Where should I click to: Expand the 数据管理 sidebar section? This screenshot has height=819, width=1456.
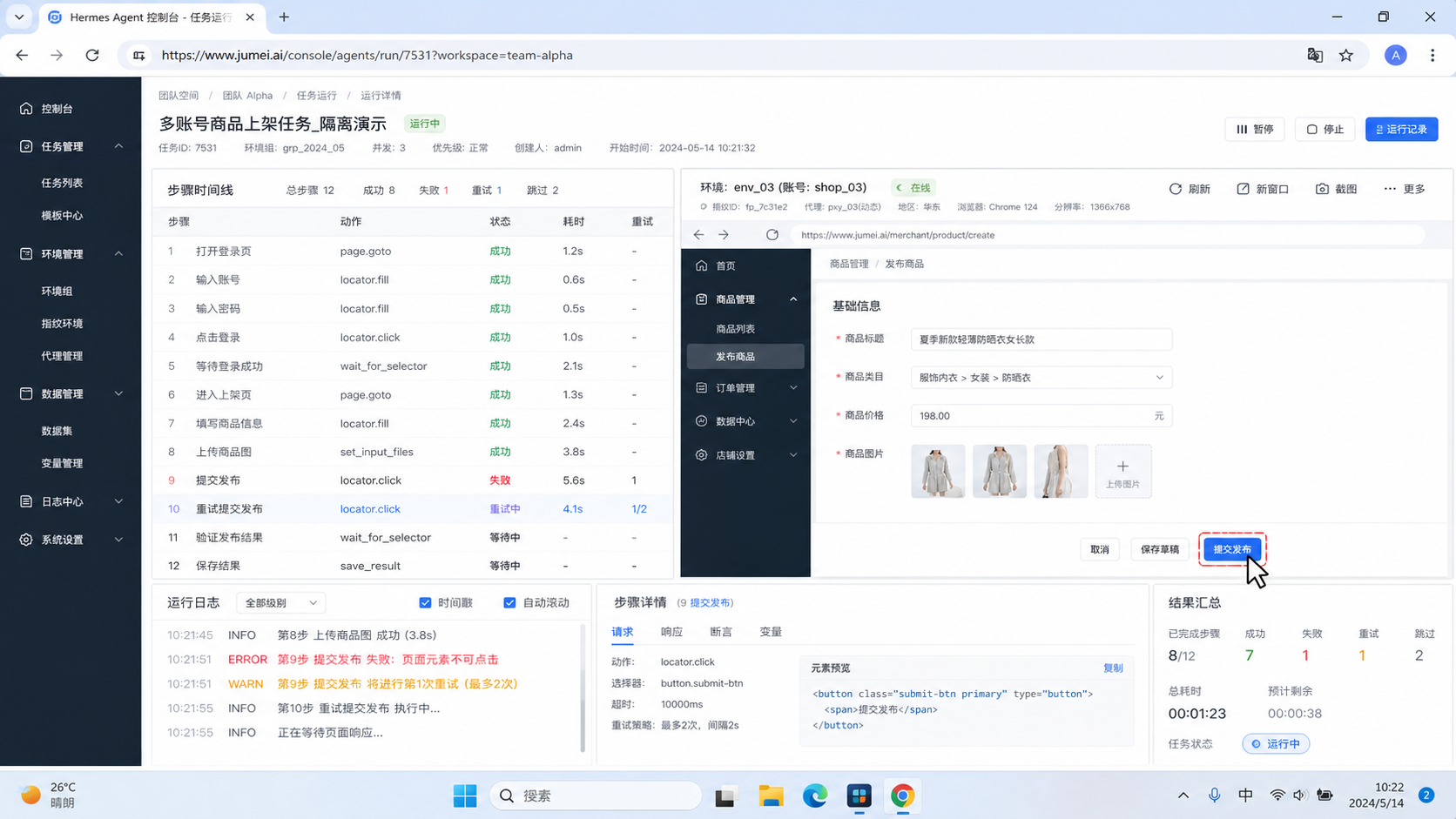(x=118, y=393)
